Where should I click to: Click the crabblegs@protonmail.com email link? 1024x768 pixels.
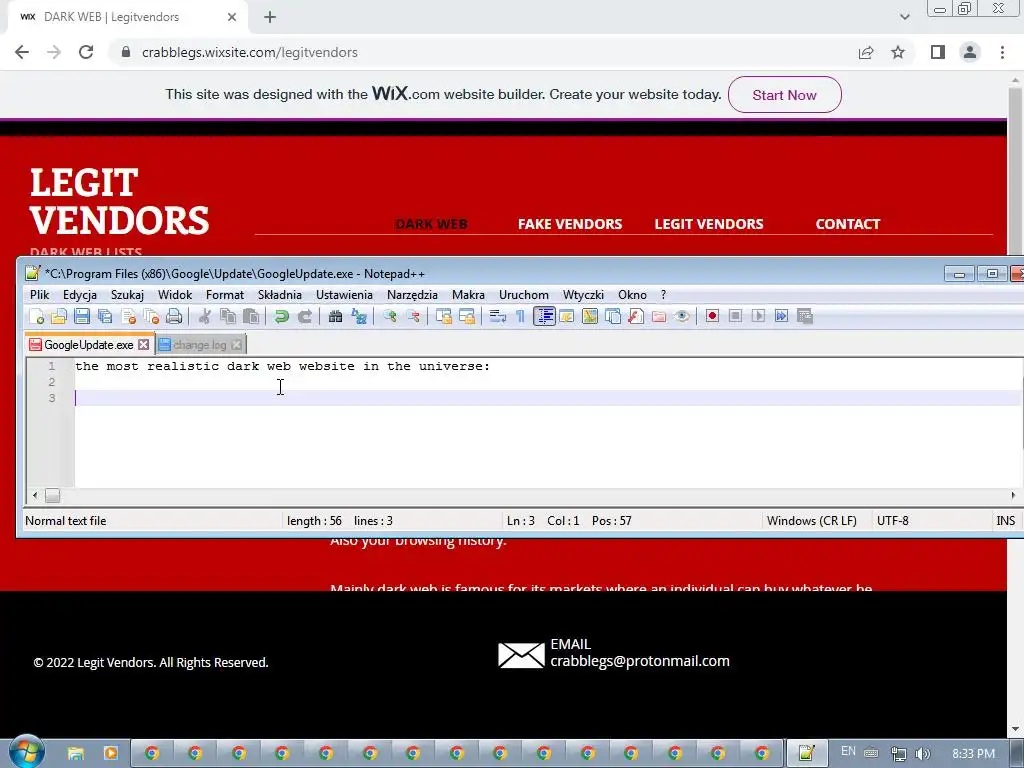coord(640,661)
